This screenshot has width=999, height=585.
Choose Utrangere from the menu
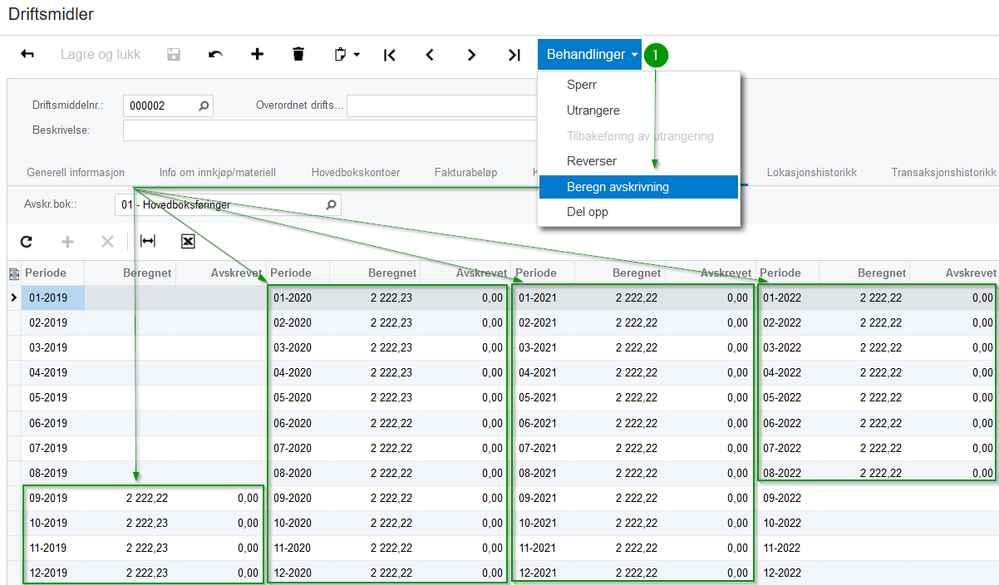[x=593, y=111]
